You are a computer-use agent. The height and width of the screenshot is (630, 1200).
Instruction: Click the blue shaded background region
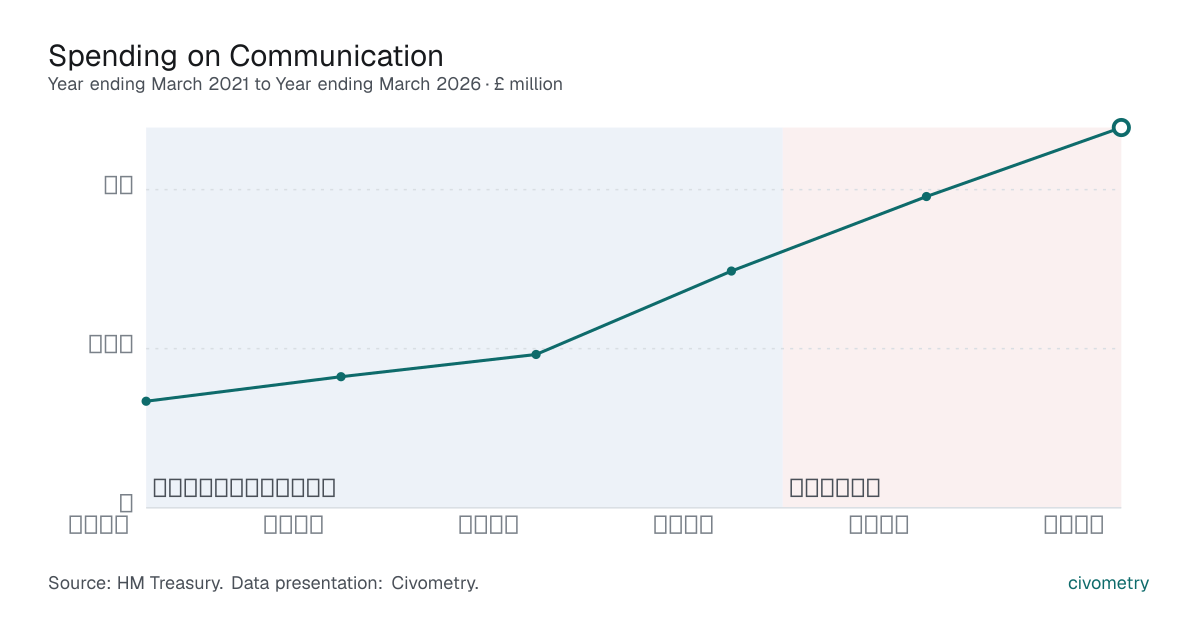tap(464, 317)
